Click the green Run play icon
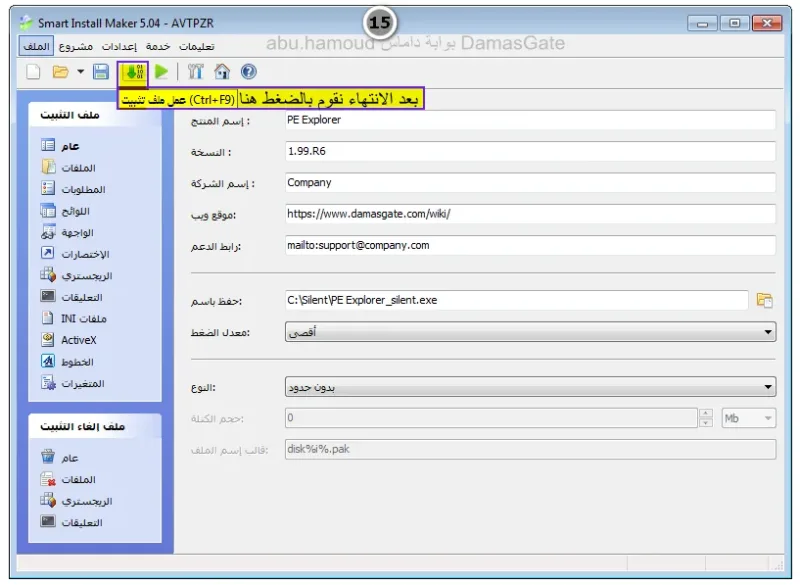Screen dimensions: 800x585 (161, 72)
